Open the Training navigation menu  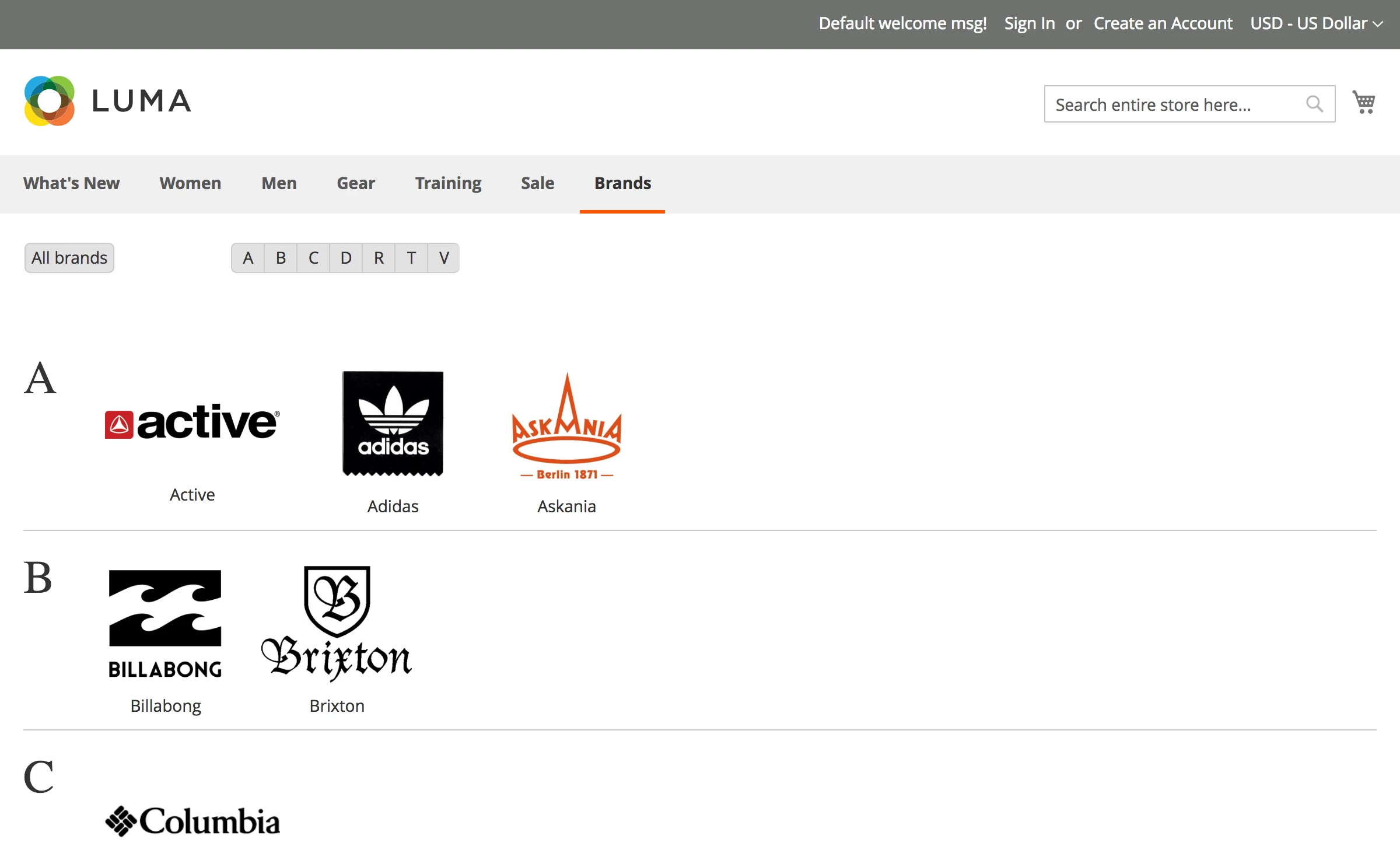point(448,183)
